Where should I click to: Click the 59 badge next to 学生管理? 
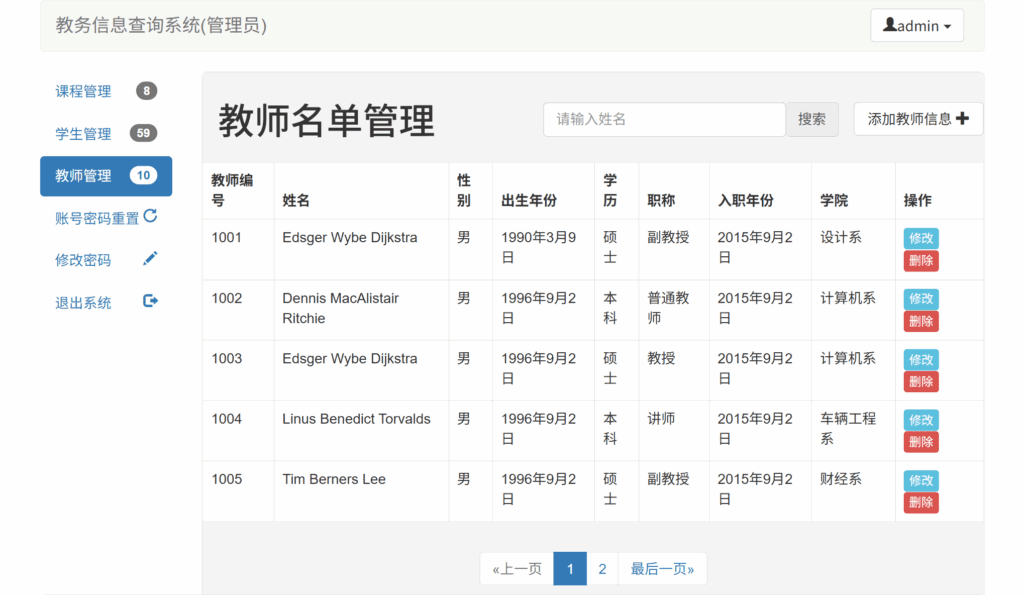click(x=143, y=134)
